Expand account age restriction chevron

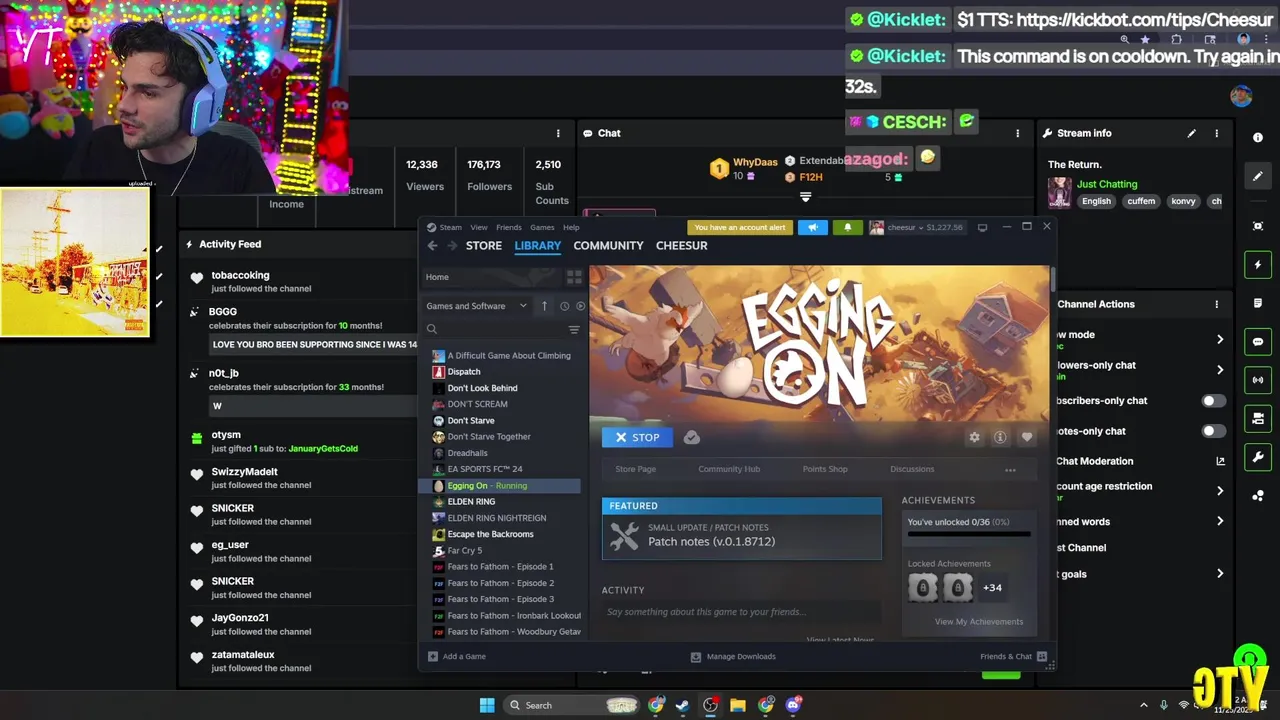(1220, 491)
